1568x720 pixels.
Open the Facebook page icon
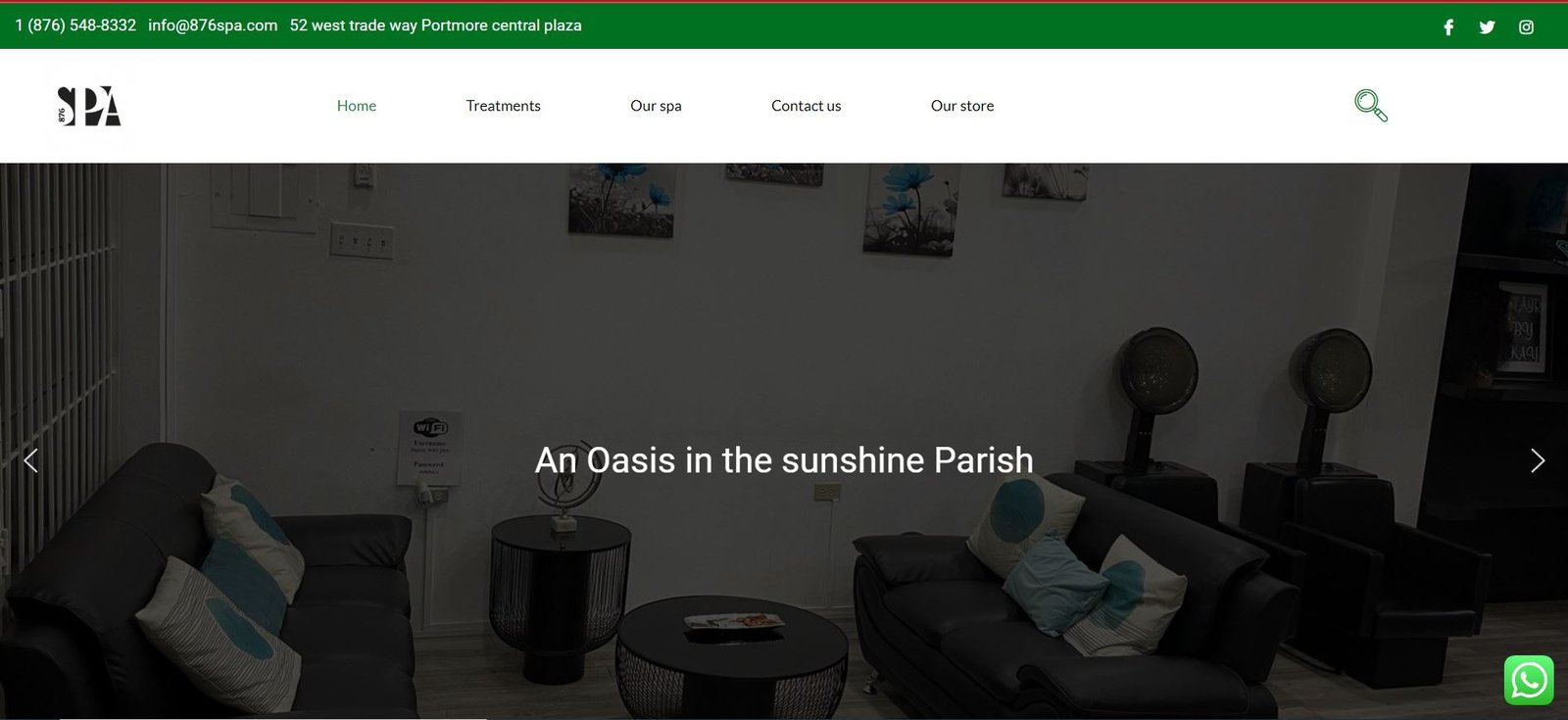point(1448,27)
